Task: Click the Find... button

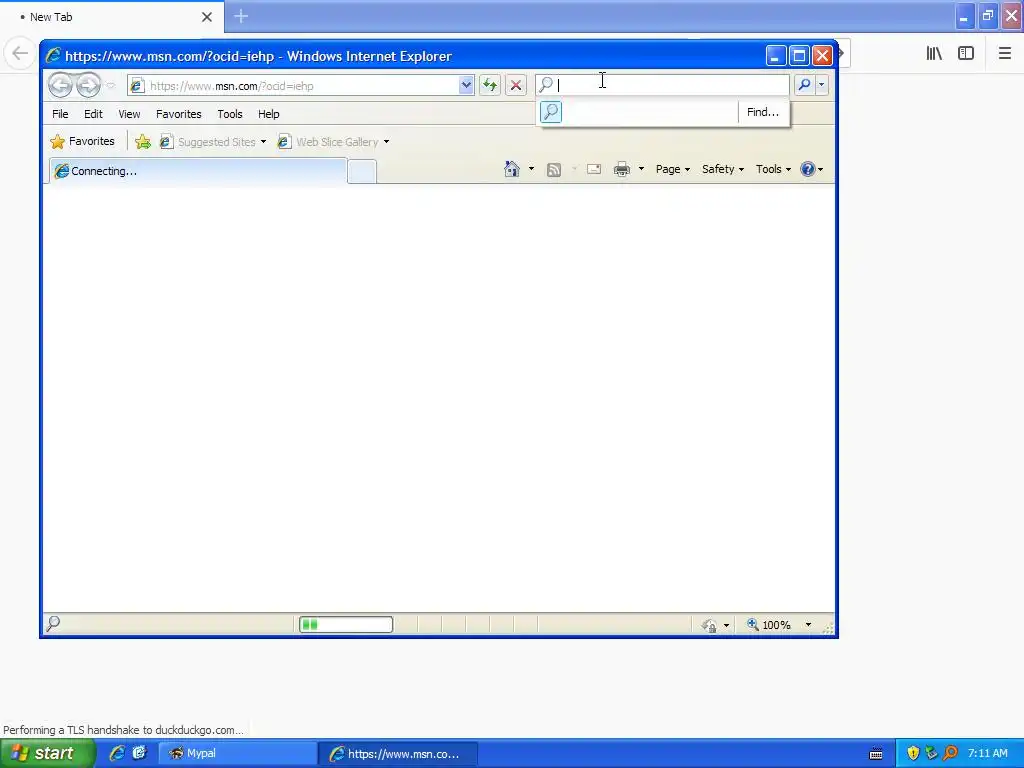Action: pos(763,112)
